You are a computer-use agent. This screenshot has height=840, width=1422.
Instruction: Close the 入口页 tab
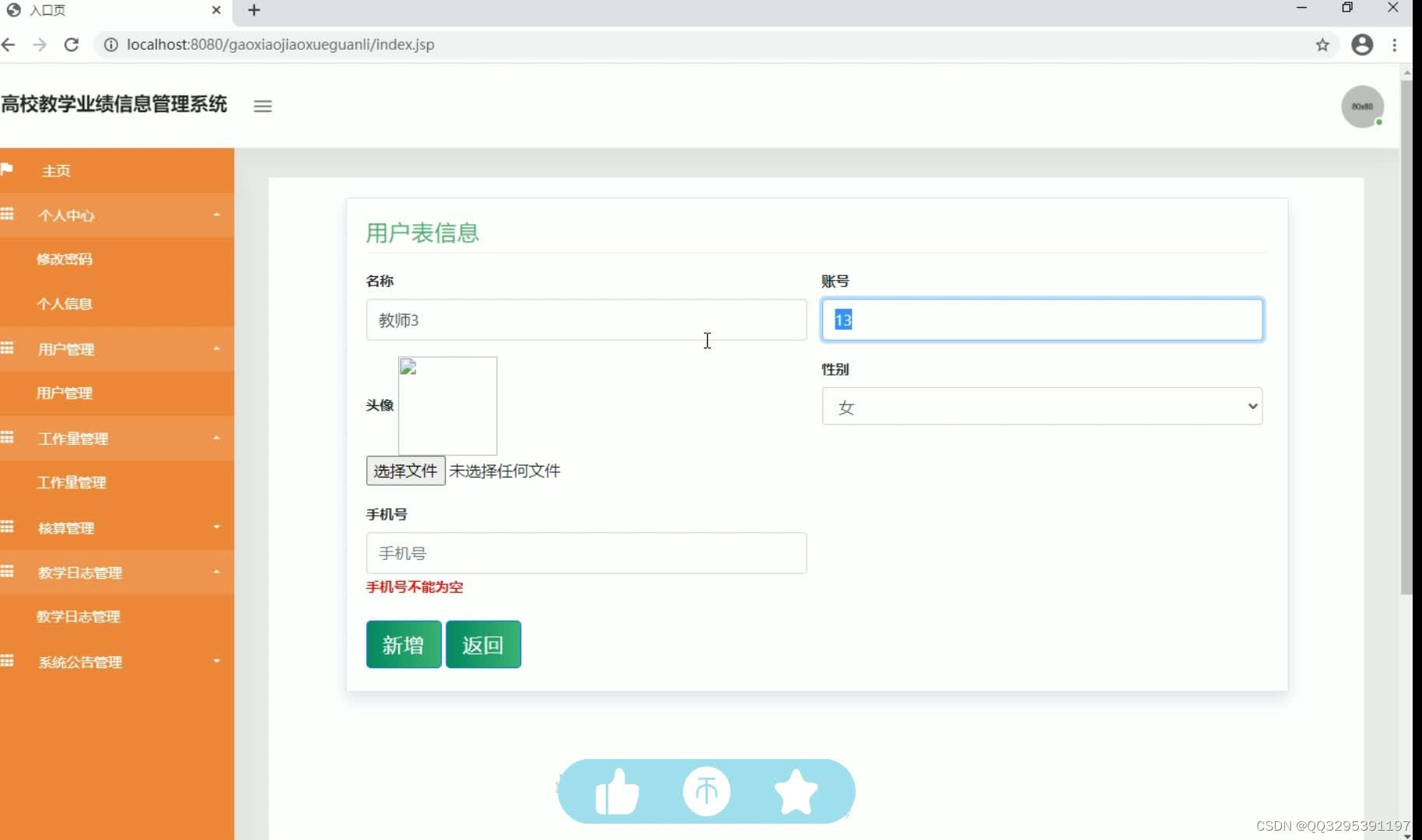pos(216,10)
